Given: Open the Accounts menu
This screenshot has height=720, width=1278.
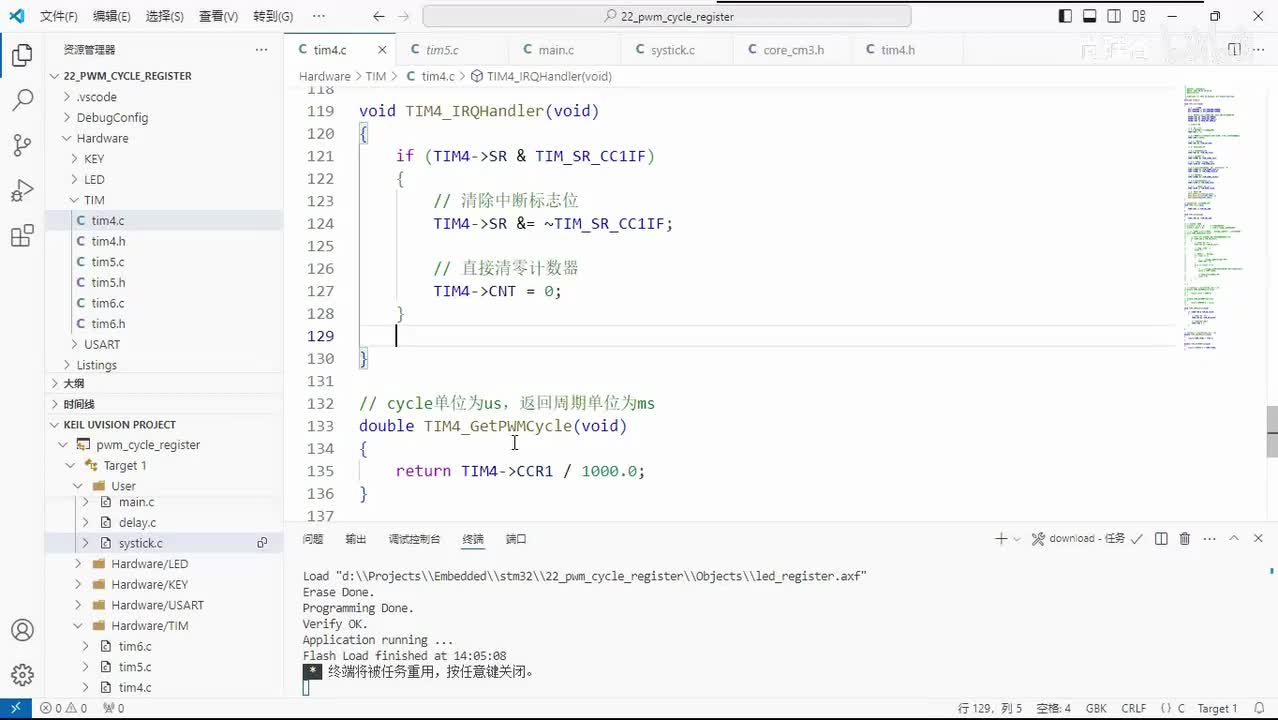Looking at the screenshot, I should pos(22,631).
